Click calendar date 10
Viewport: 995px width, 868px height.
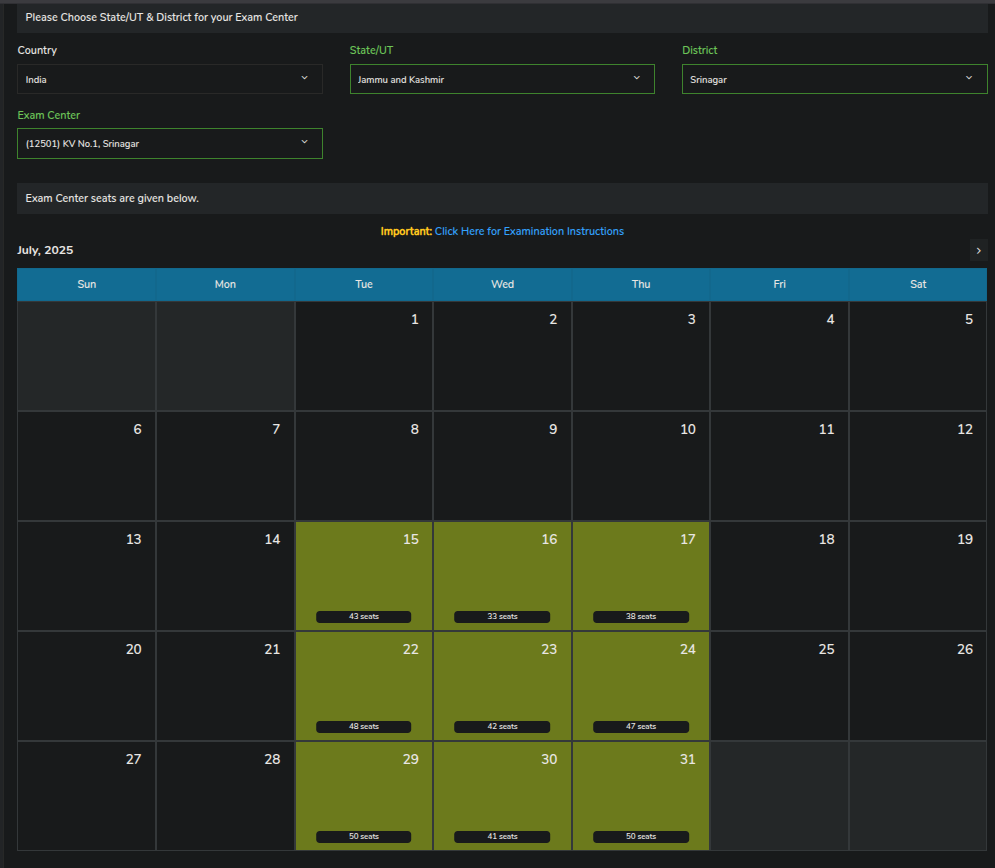[x=641, y=466]
